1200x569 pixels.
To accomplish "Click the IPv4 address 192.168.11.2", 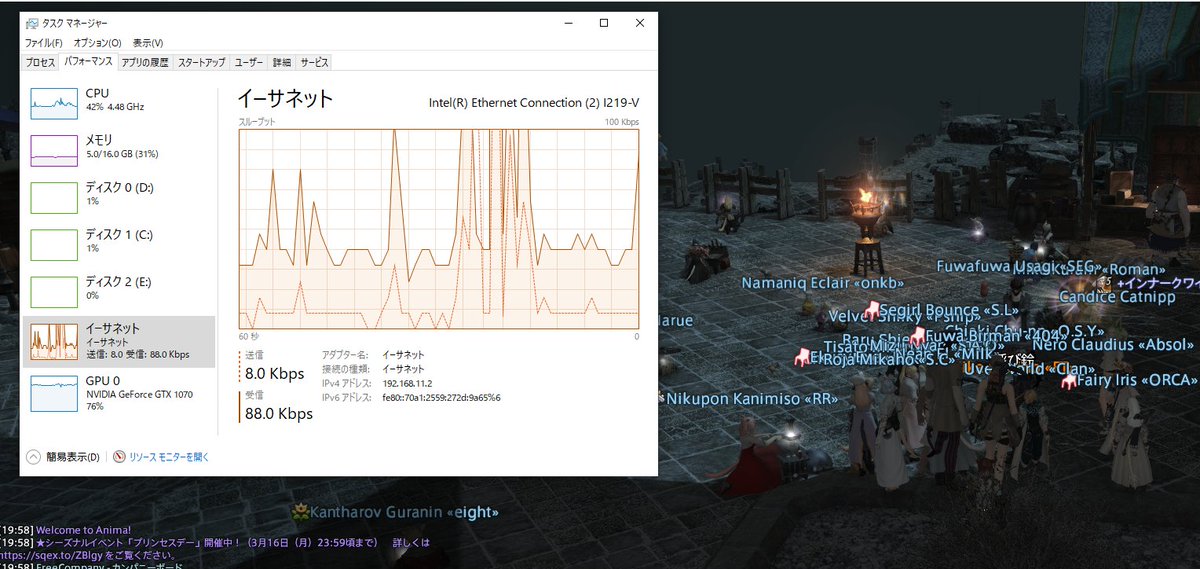I will [x=406, y=383].
